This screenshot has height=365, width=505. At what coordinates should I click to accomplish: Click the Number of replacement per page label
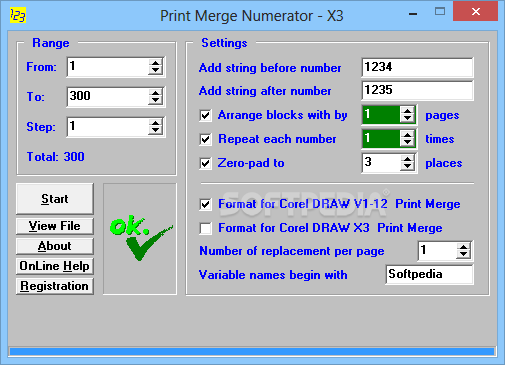[x=292, y=251]
